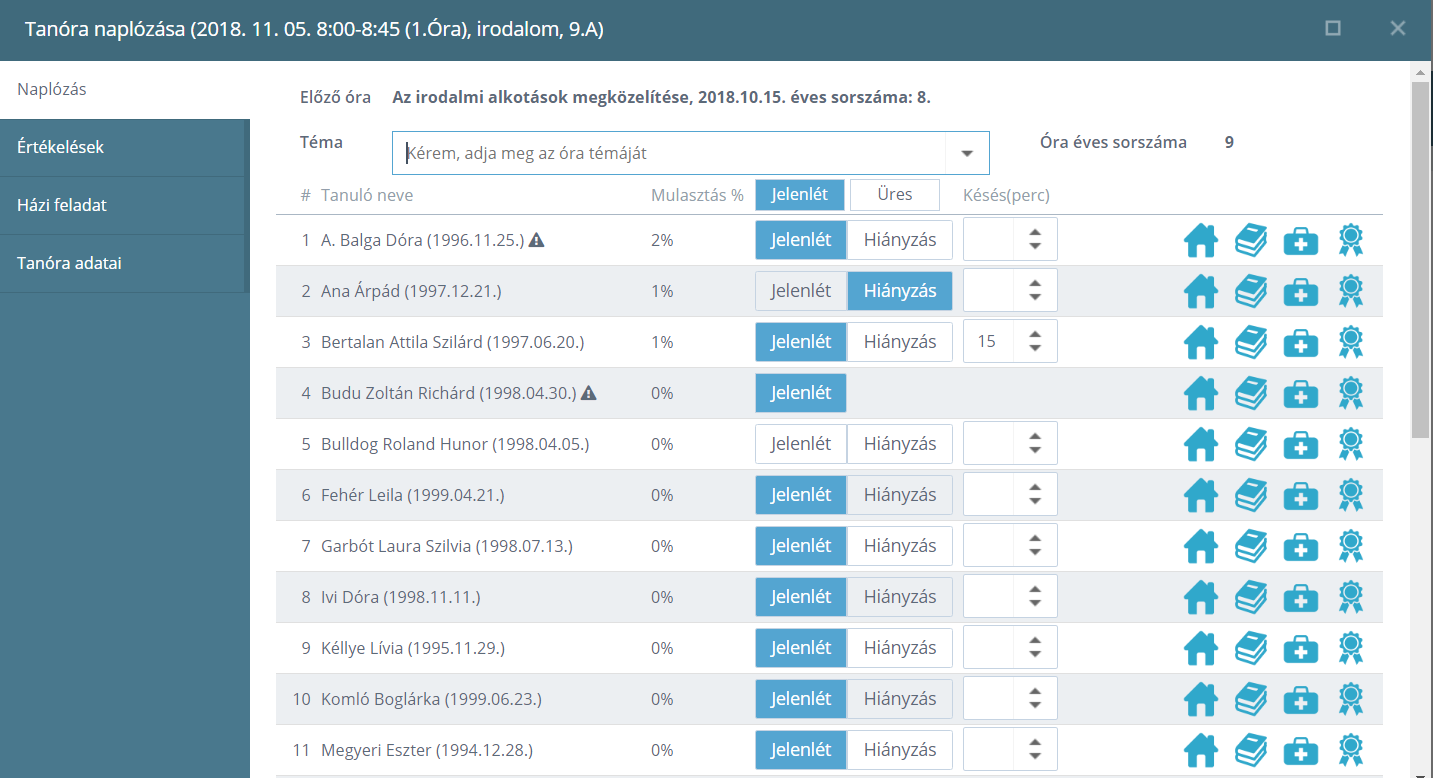
Task: Open the Házi feladat tab
Action: coord(122,206)
